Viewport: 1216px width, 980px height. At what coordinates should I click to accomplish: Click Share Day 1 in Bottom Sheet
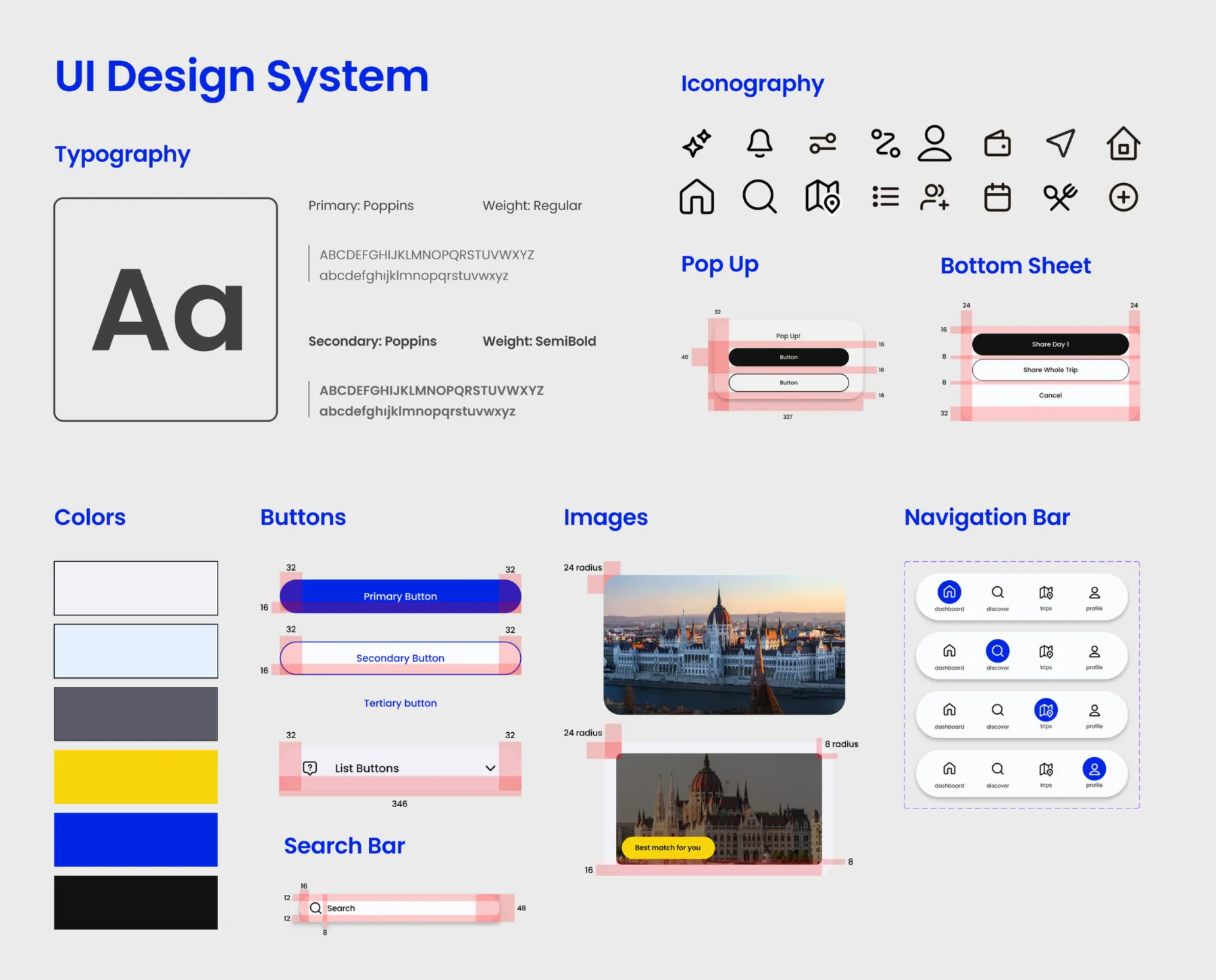point(1050,344)
